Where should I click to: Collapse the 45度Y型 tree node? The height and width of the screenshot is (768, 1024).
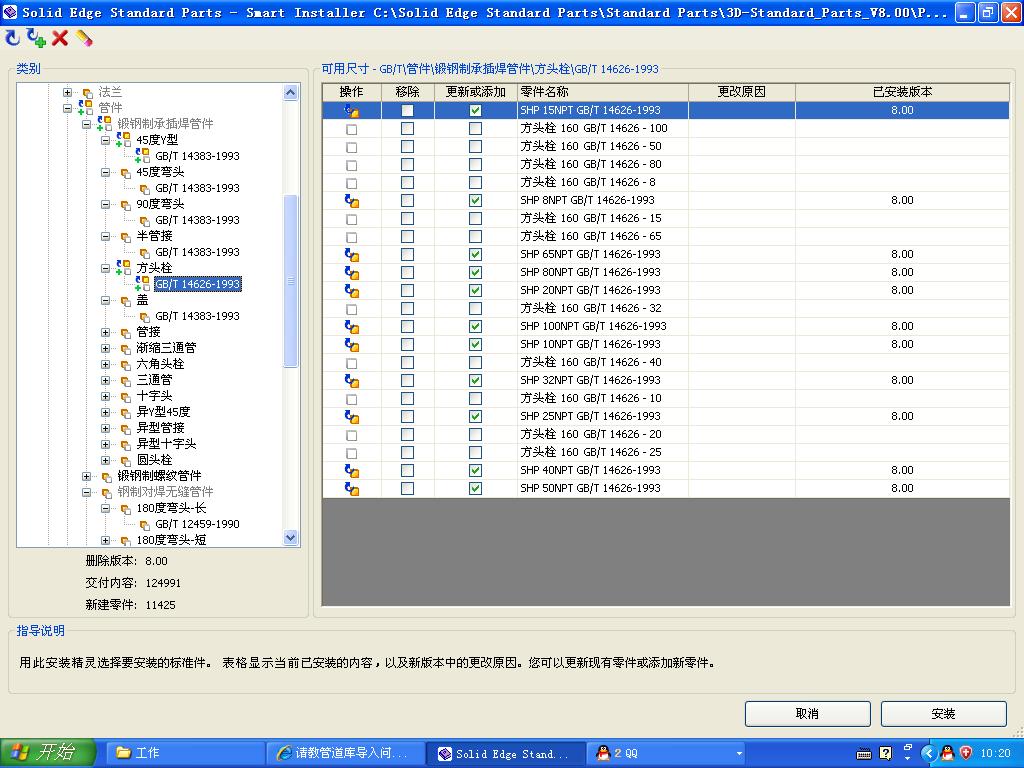(x=105, y=140)
